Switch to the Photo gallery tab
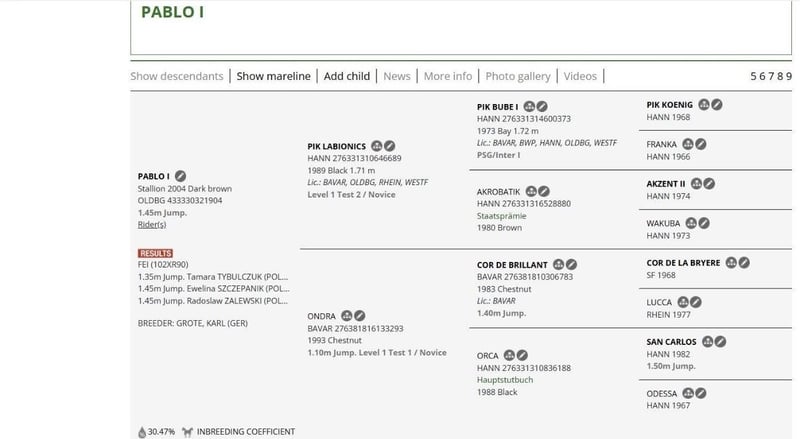This screenshot has height=439, width=800. (517, 76)
